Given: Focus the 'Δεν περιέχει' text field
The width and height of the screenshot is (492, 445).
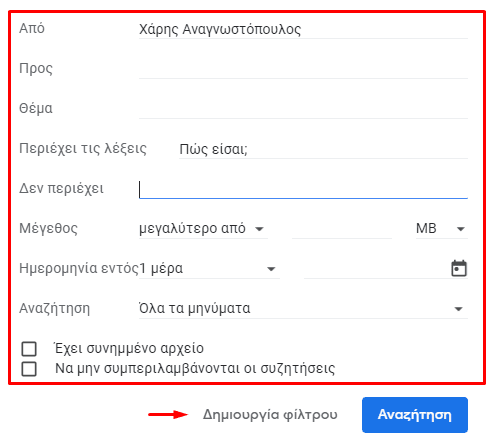Looking at the screenshot, I should pos(303,189).
